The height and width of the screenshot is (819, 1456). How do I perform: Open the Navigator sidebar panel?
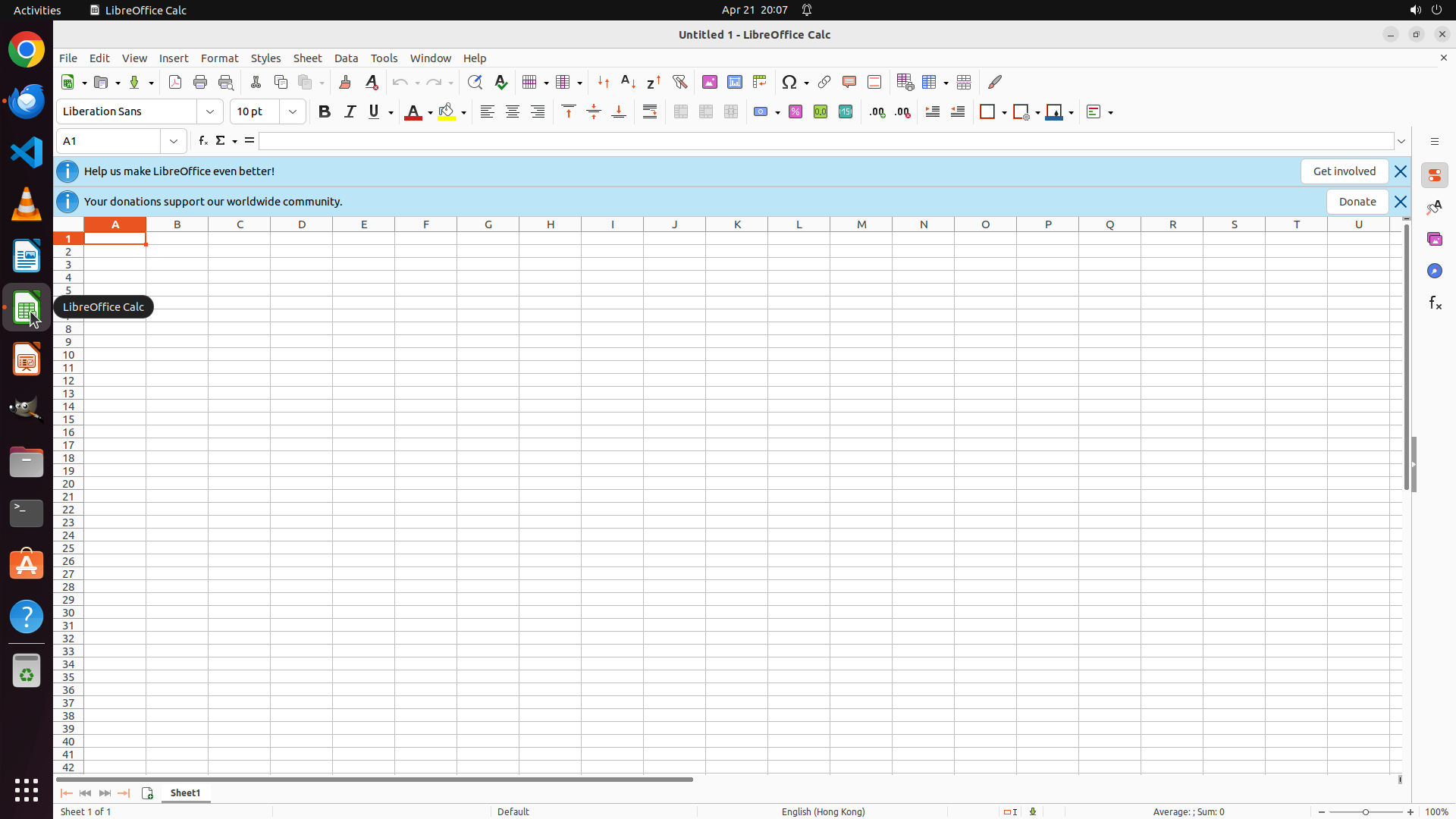click(x=1434, y=271)
